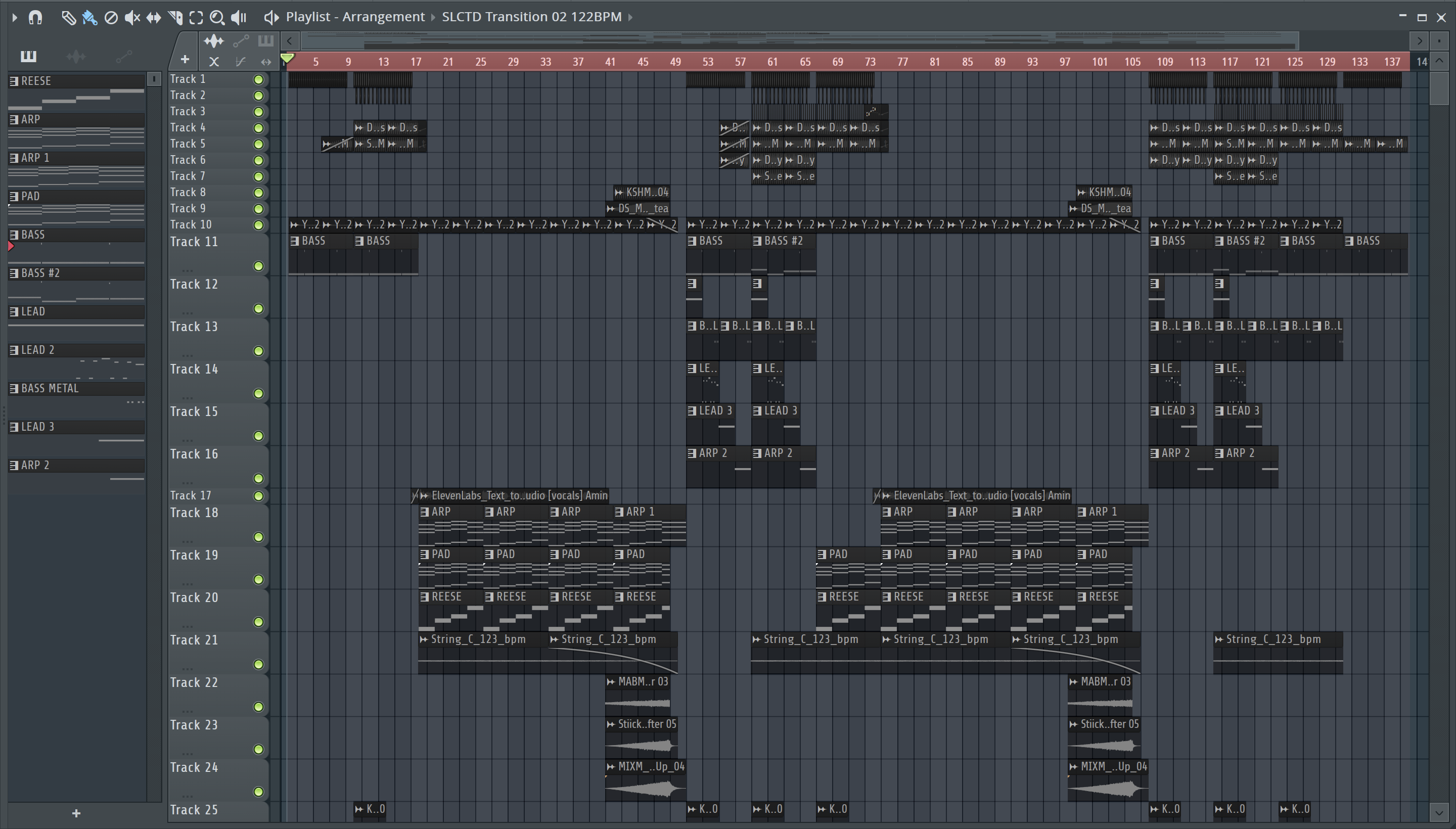Click the playhead marker on timeline
This screenshot has height=829, width=1456.
click(288, 58)
